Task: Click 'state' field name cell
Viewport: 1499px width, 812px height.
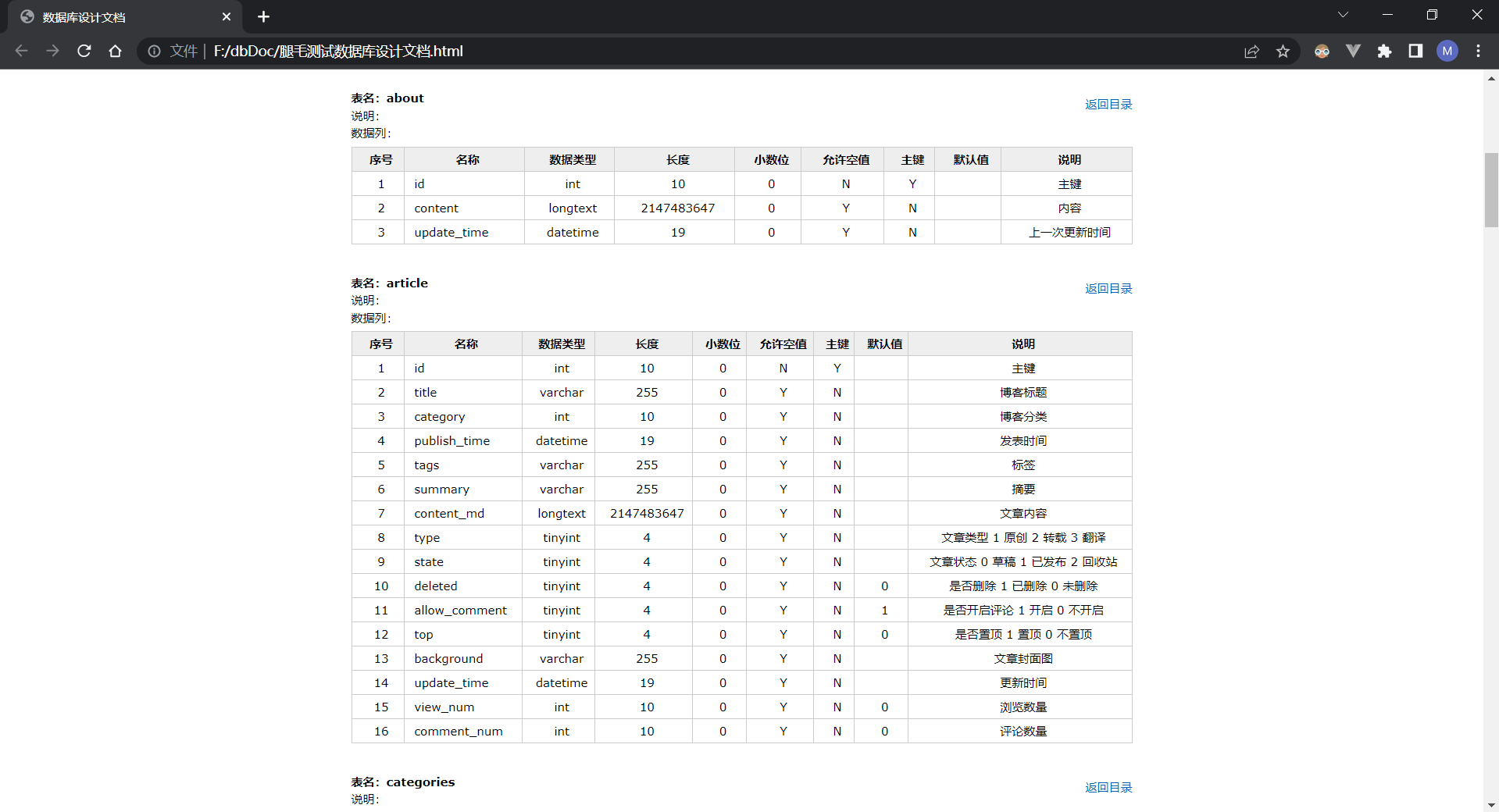Action: click(463, 561)
